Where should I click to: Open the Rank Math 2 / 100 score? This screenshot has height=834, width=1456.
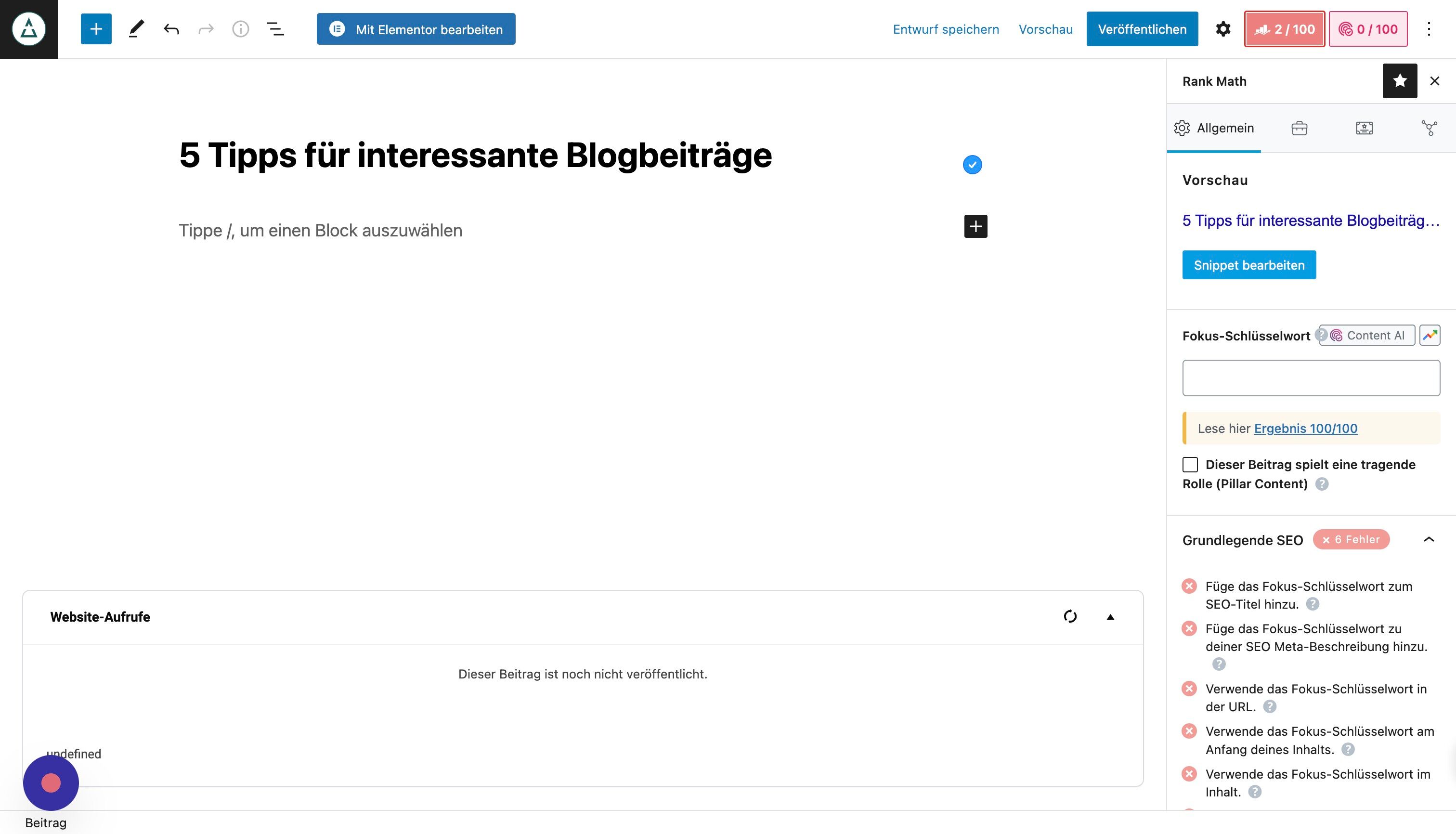pyautogui.click(x=1284, y=28)
